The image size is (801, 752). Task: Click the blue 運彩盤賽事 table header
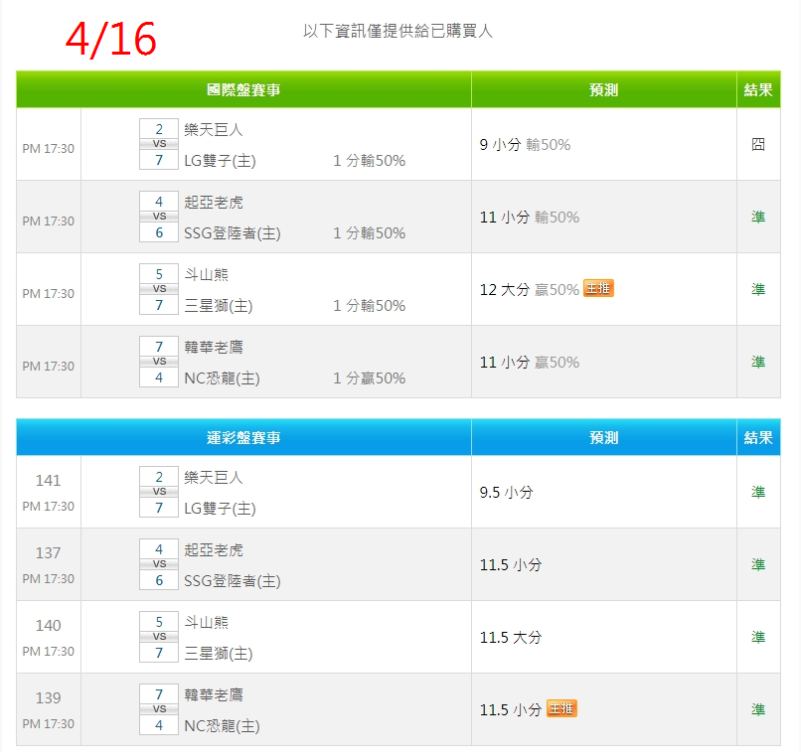(x=244, y=437)
